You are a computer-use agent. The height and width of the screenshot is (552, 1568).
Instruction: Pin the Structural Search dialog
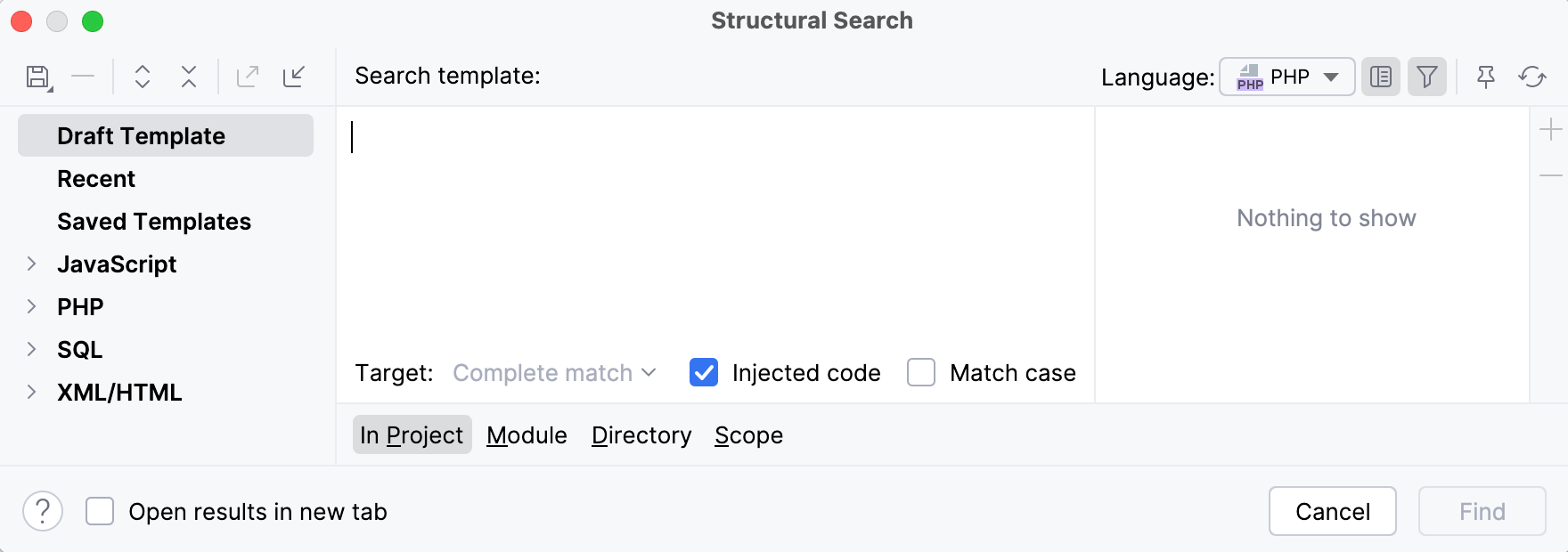click(x=1486, y=77)
